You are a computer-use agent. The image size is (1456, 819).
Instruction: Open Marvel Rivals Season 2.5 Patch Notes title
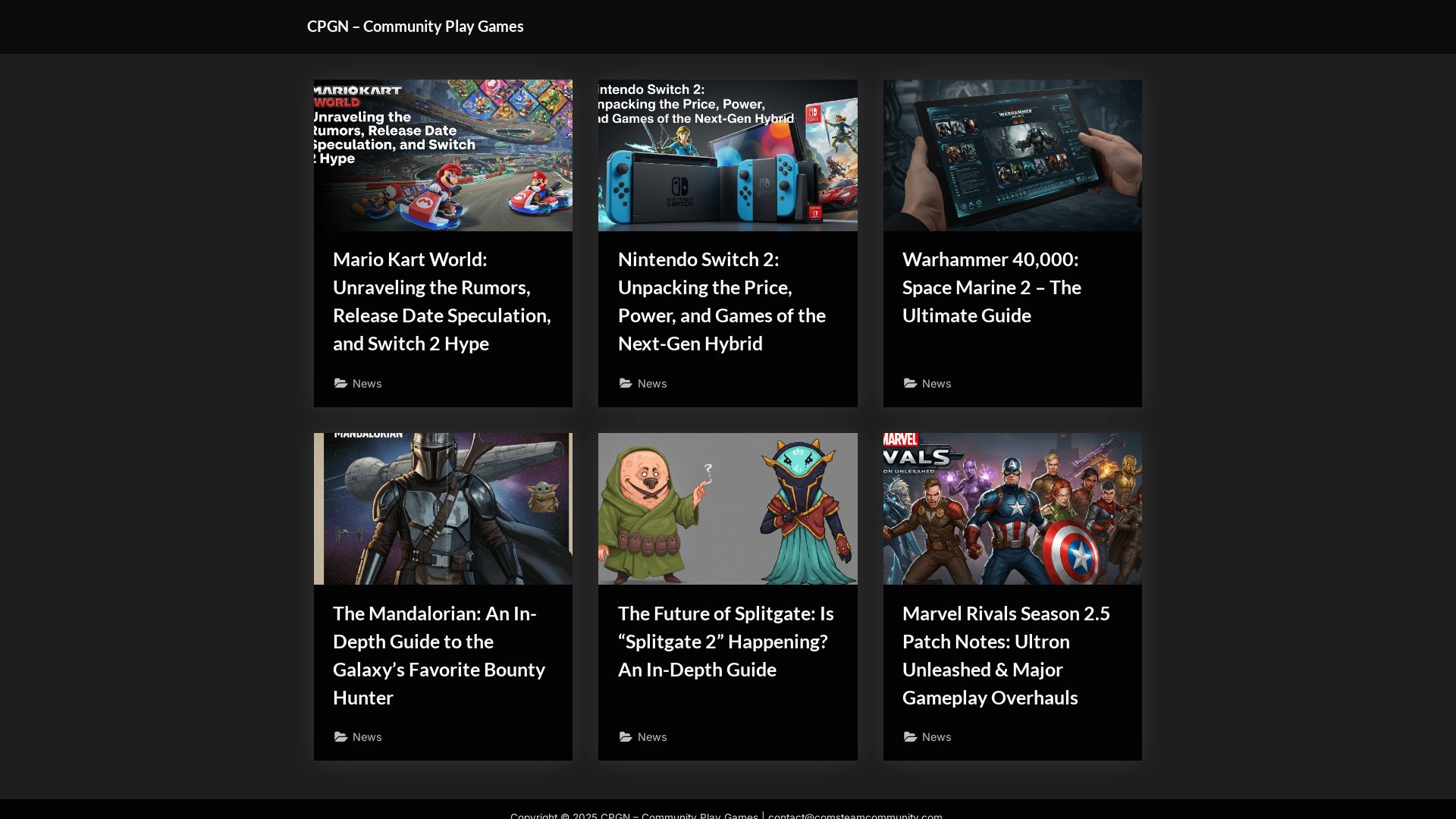click(1006, 655)
